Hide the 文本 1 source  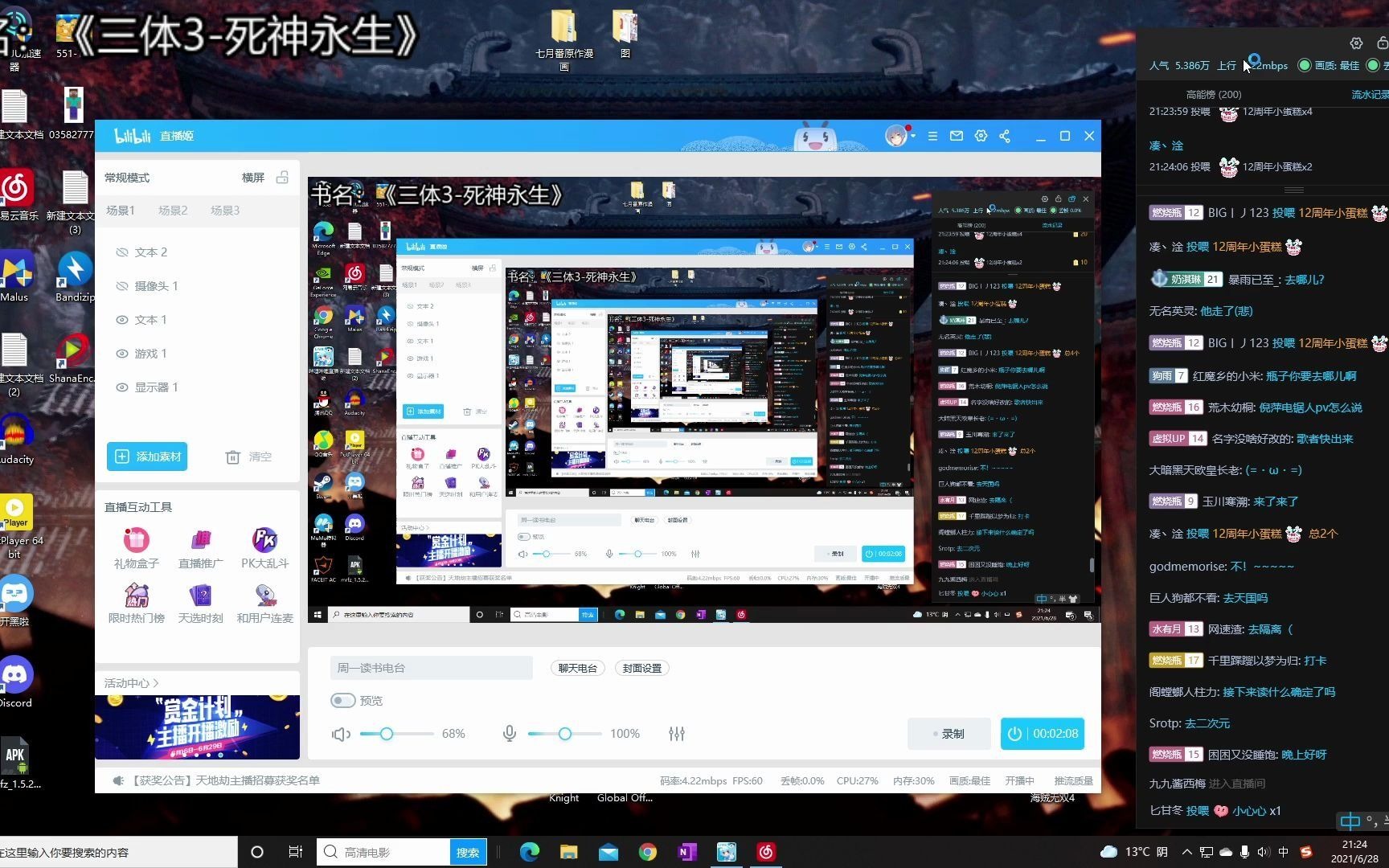click(122, 320)
